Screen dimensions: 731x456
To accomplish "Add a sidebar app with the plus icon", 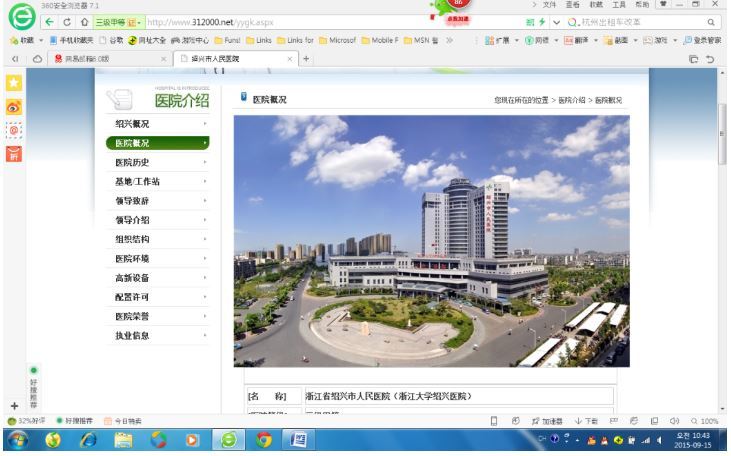I will [14, 406].
